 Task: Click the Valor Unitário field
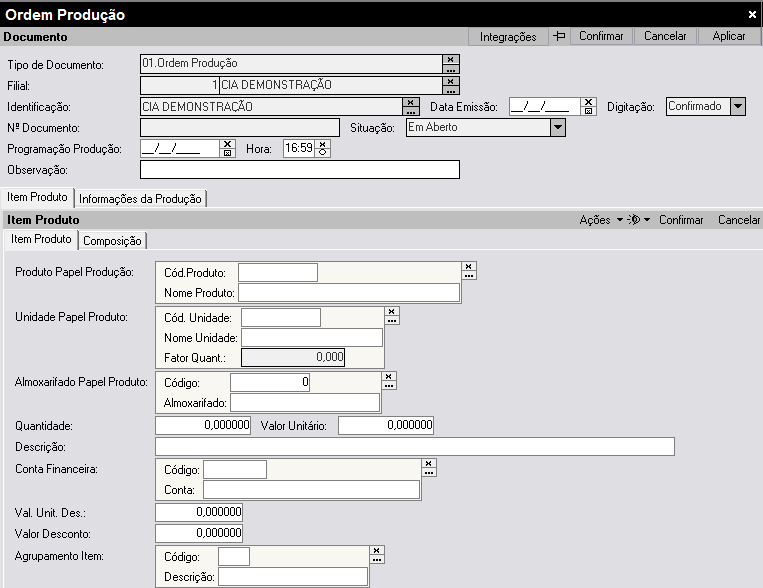[386, 425]
